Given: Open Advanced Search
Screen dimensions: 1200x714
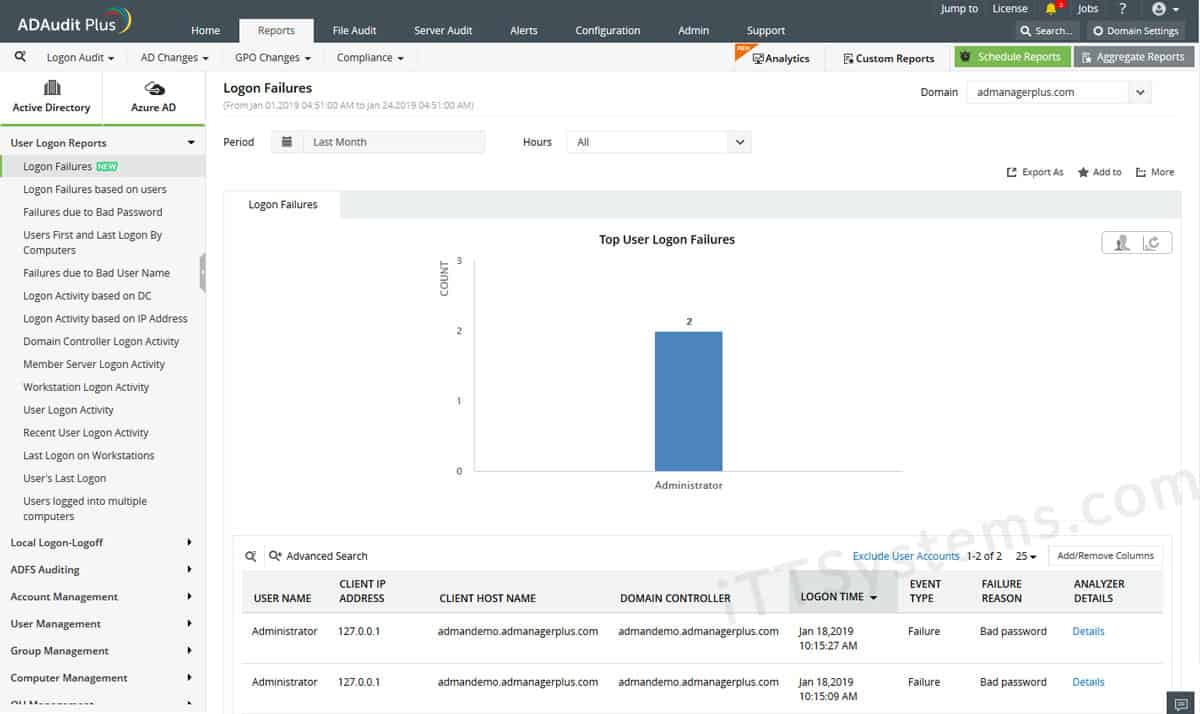Looking at the screenshot, I should [318, 556].
